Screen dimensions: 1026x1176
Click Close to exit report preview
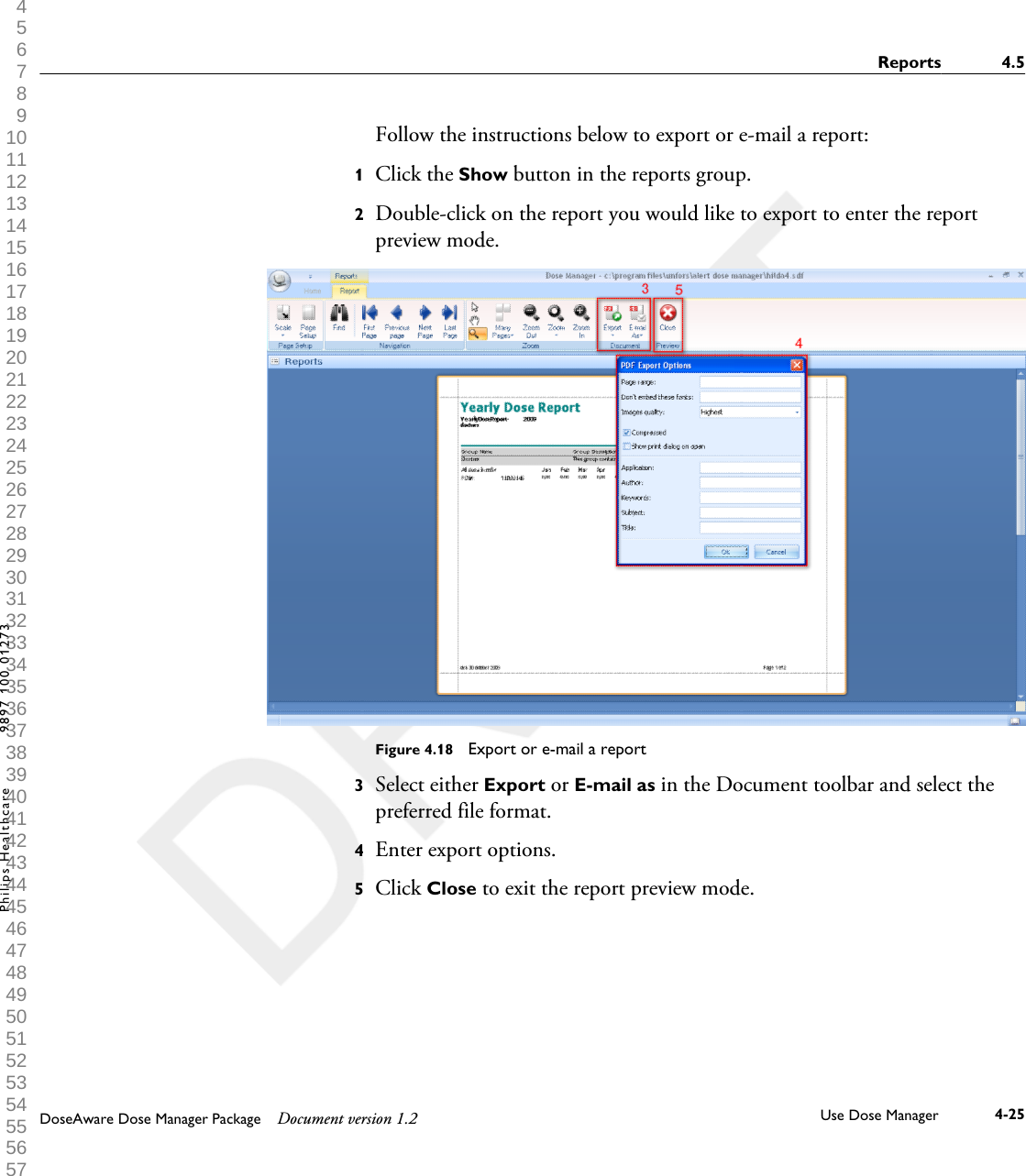tap(668, 315)
